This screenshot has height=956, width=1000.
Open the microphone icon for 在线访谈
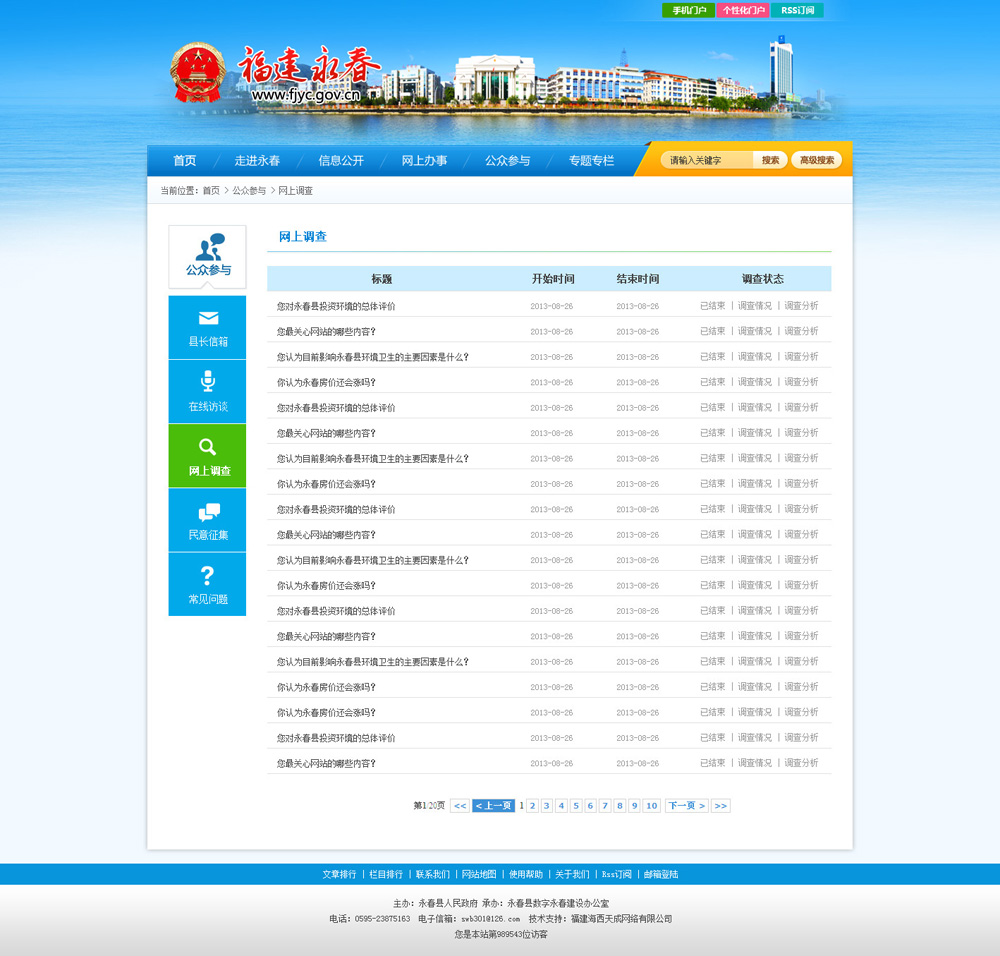(x=208, y=381)
